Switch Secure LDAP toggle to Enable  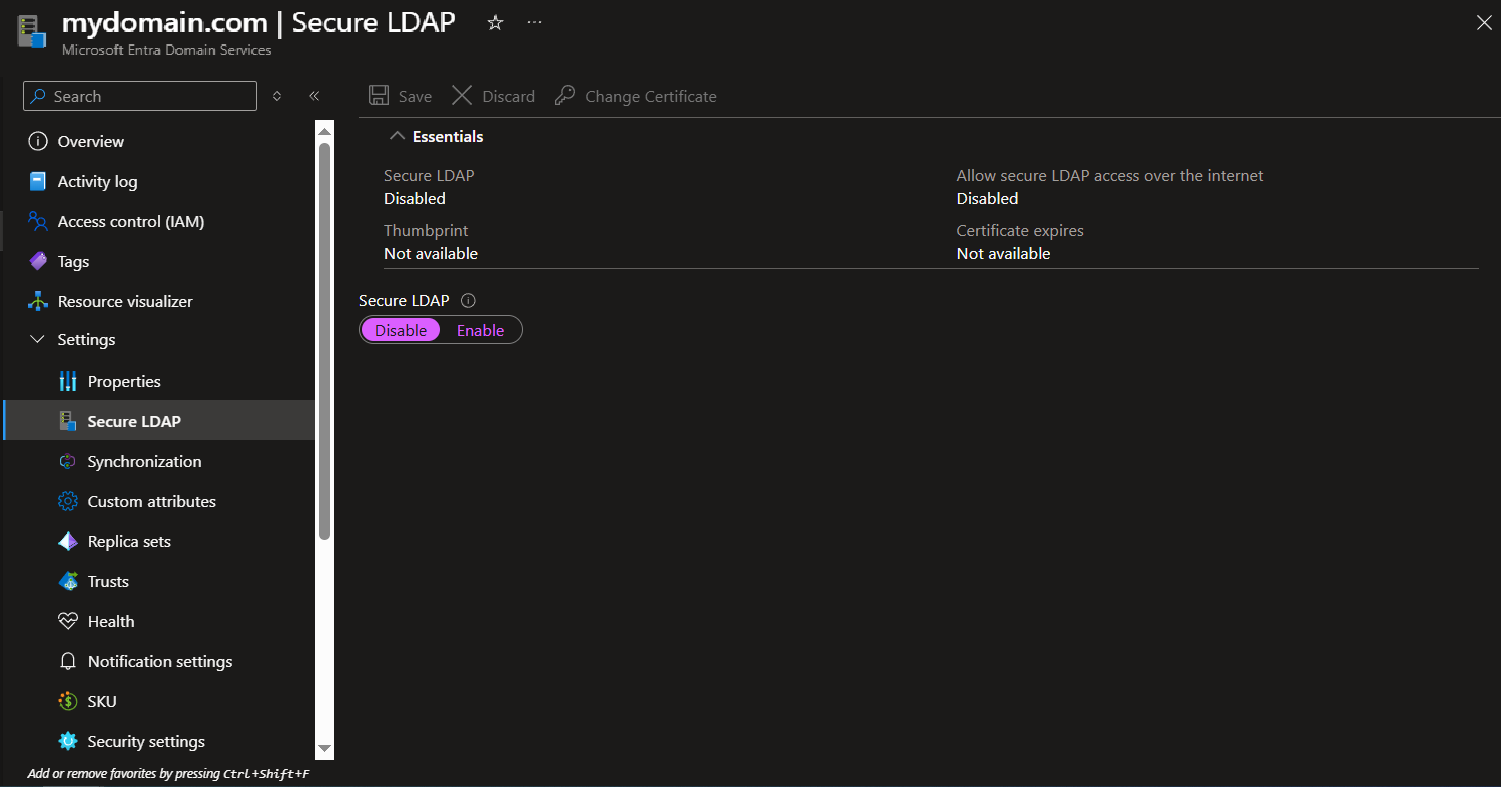coord(480,331)
